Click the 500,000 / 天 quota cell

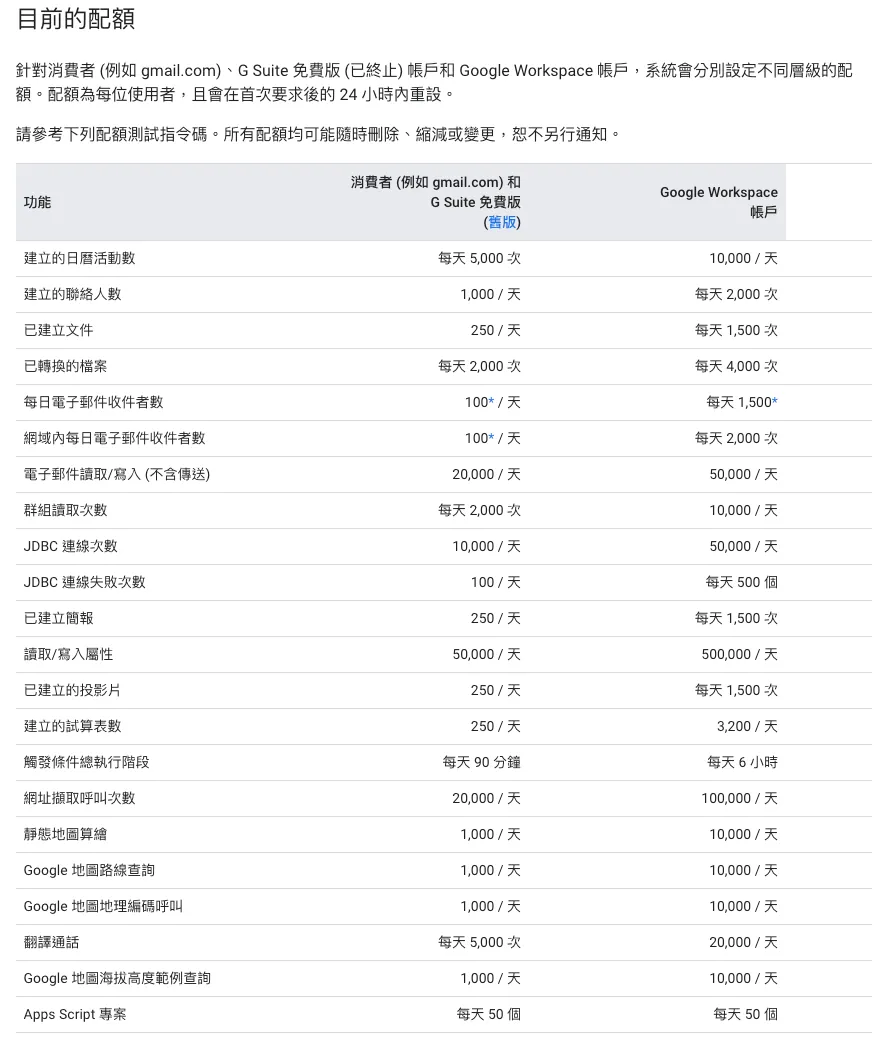click(x=739, y=654)
